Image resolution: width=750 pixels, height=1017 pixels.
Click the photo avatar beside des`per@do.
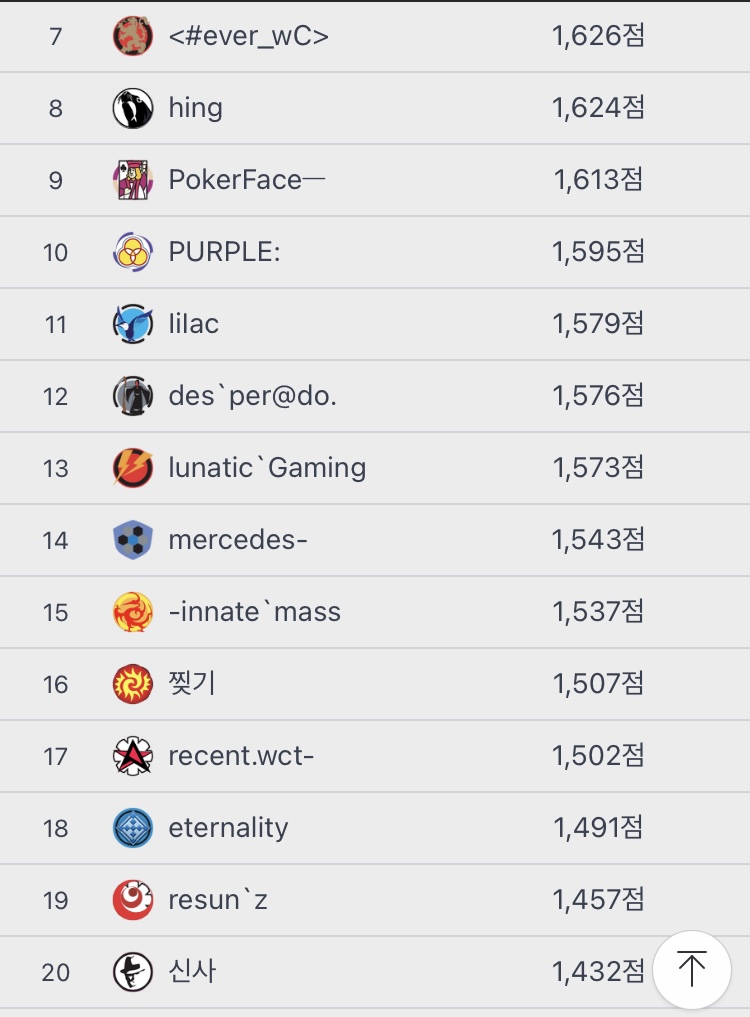[133, 396]
